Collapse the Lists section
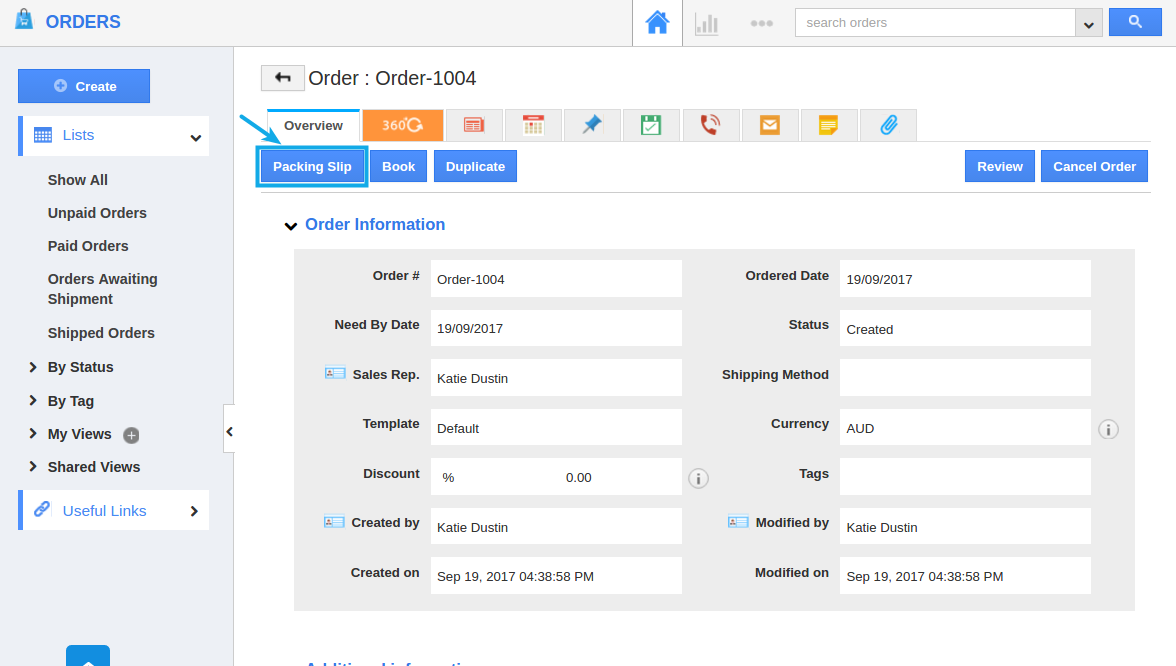Screen dimensions: 1176x666 click(x=196, y=137)
